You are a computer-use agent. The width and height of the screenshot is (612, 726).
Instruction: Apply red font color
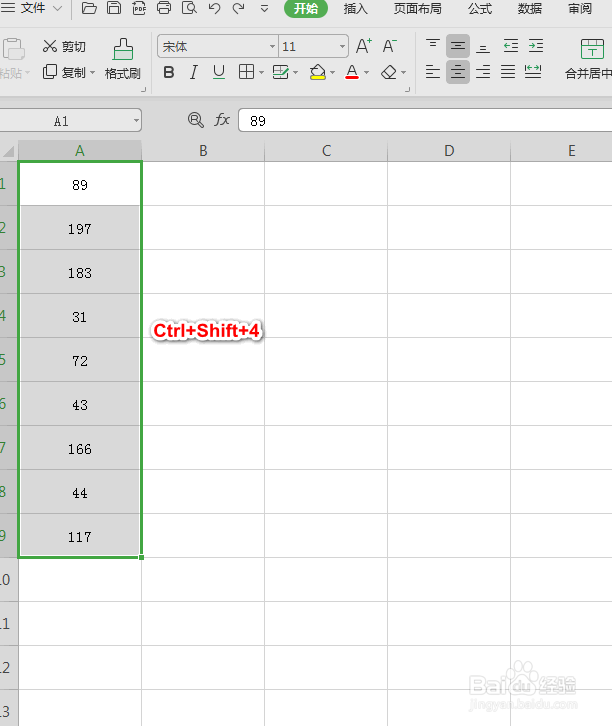(352, 72)
